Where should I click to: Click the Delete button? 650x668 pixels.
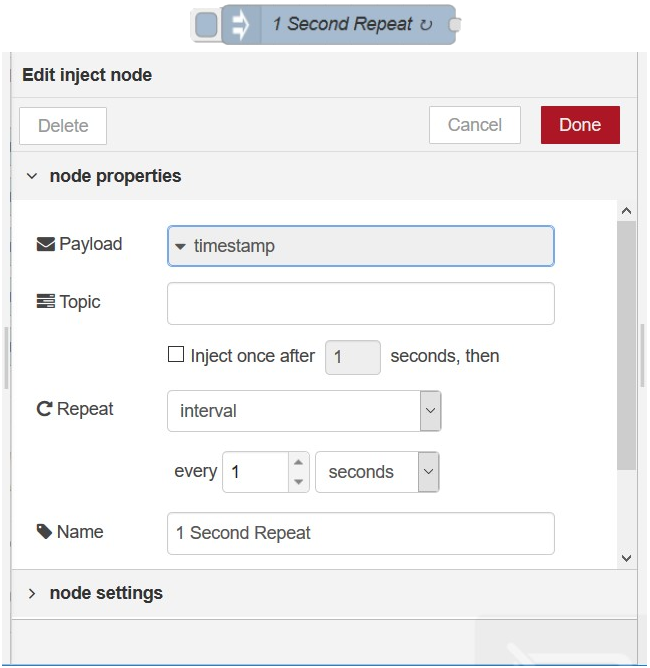click(x=63, y=126)
